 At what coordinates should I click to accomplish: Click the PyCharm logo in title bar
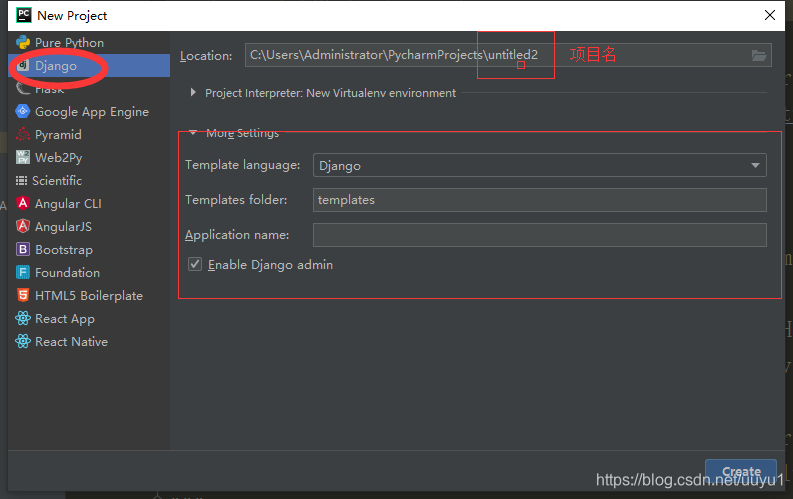point(24,15)
